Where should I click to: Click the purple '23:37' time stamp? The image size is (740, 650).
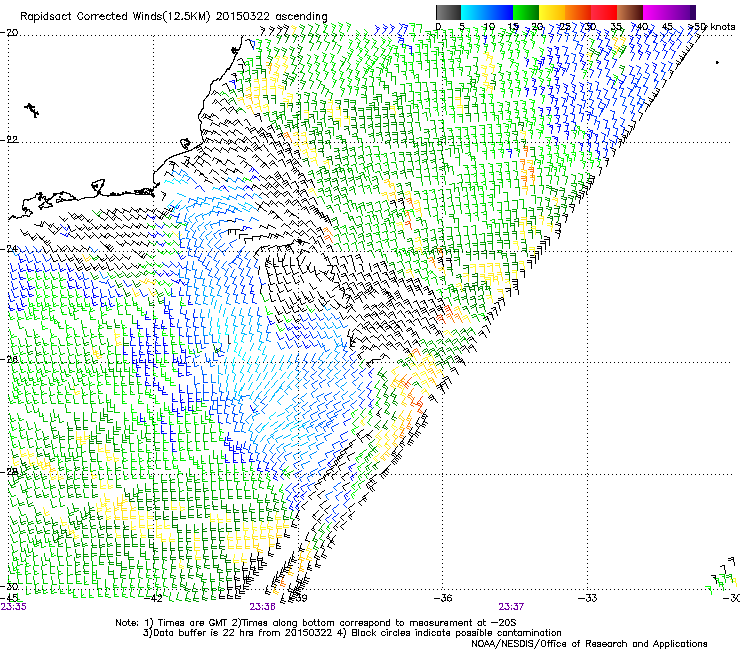click(511, 607)
